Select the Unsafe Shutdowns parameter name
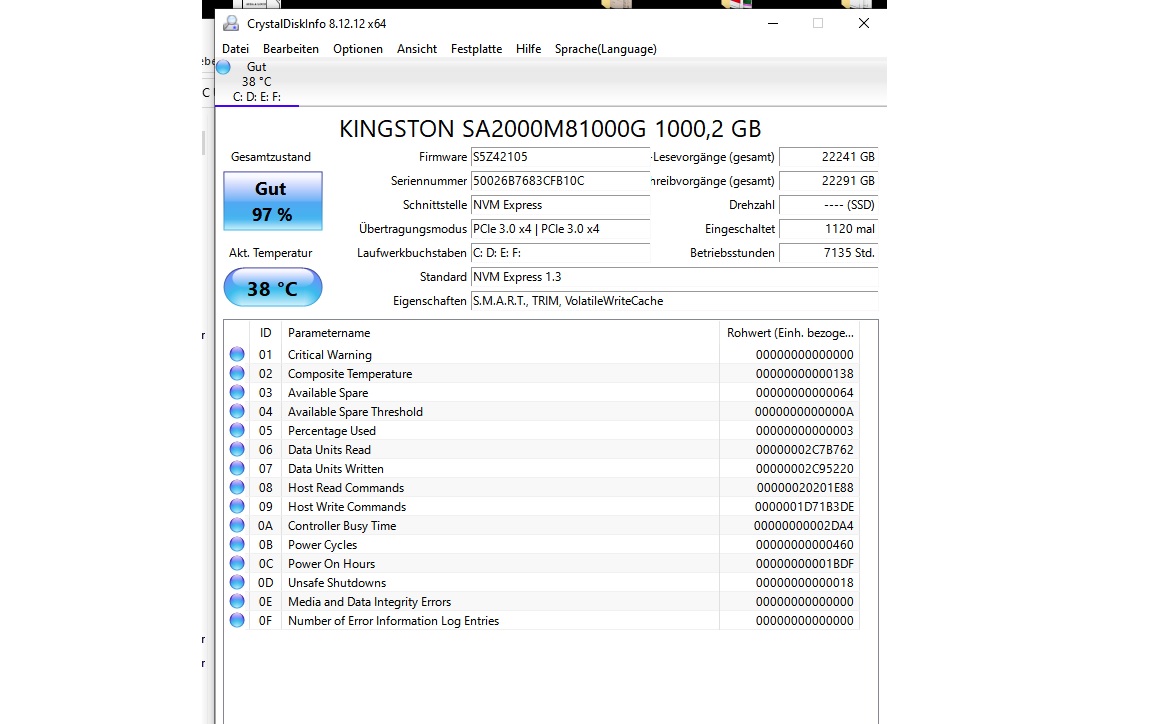 point(336,583)
